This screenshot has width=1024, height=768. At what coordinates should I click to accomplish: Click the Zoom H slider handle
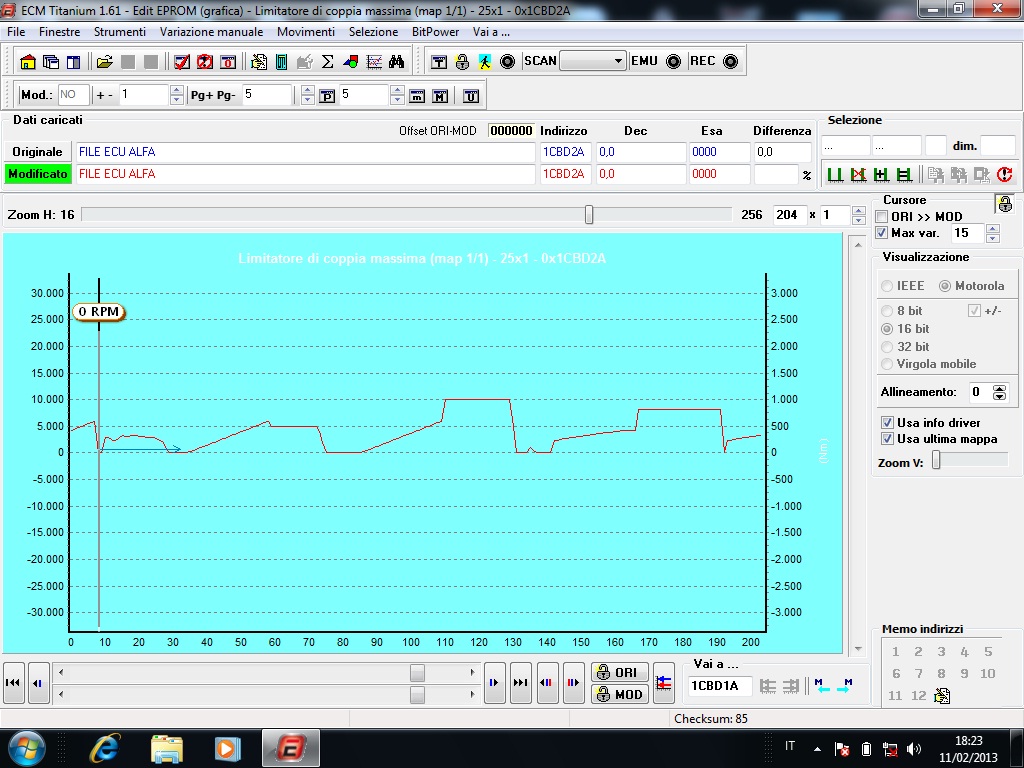pyautogui.click(x=589, y=215)
